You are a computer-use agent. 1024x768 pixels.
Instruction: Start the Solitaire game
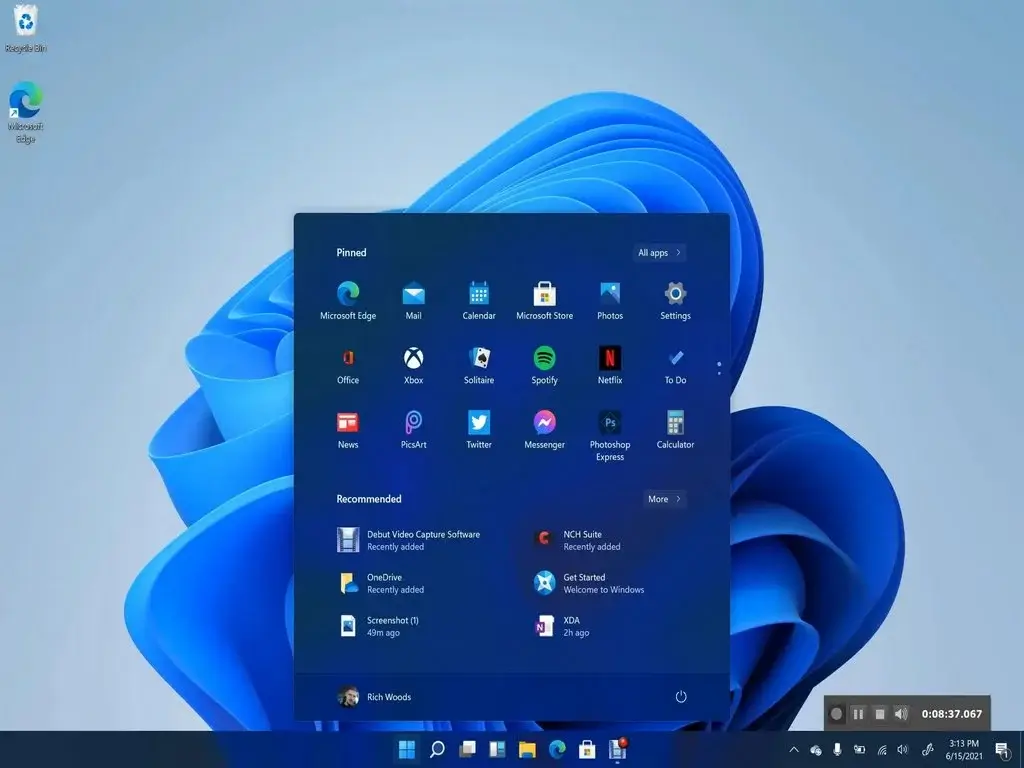click(478, 358)
